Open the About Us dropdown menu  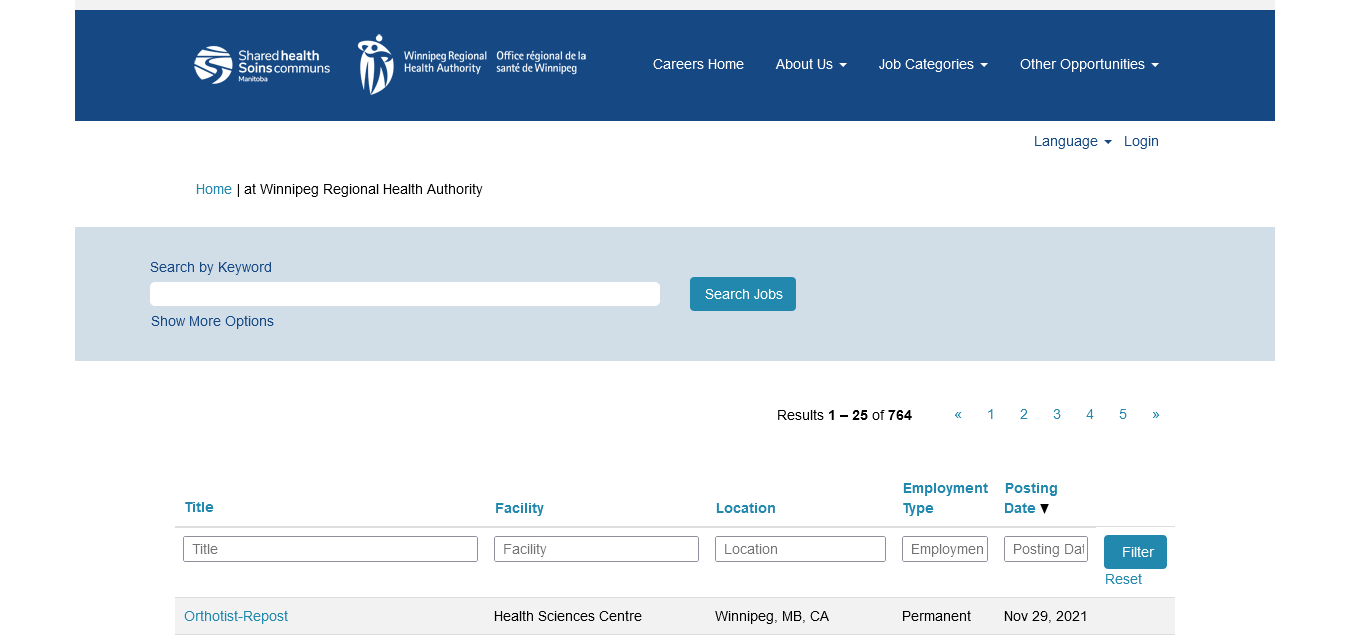click(x=811, y=64)
